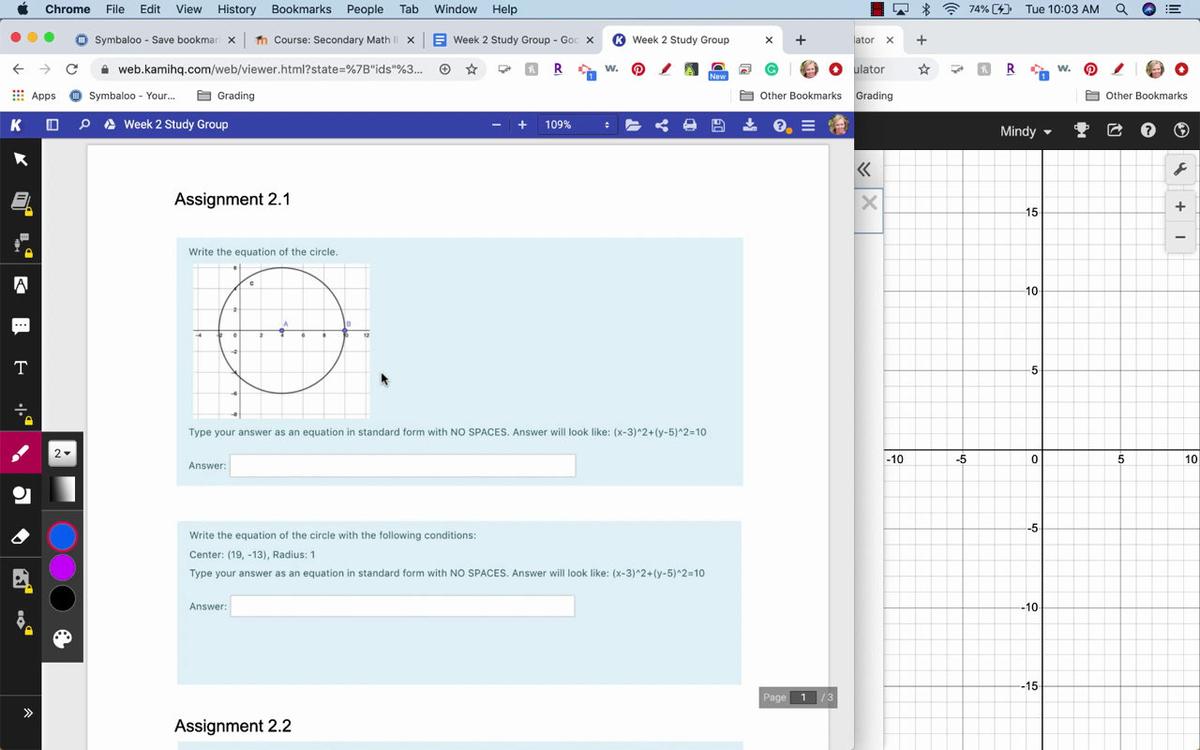Toggle the Kami sidebar panel
The height and width of the screenshot is (750, 1200).
(x=52, y=125)
